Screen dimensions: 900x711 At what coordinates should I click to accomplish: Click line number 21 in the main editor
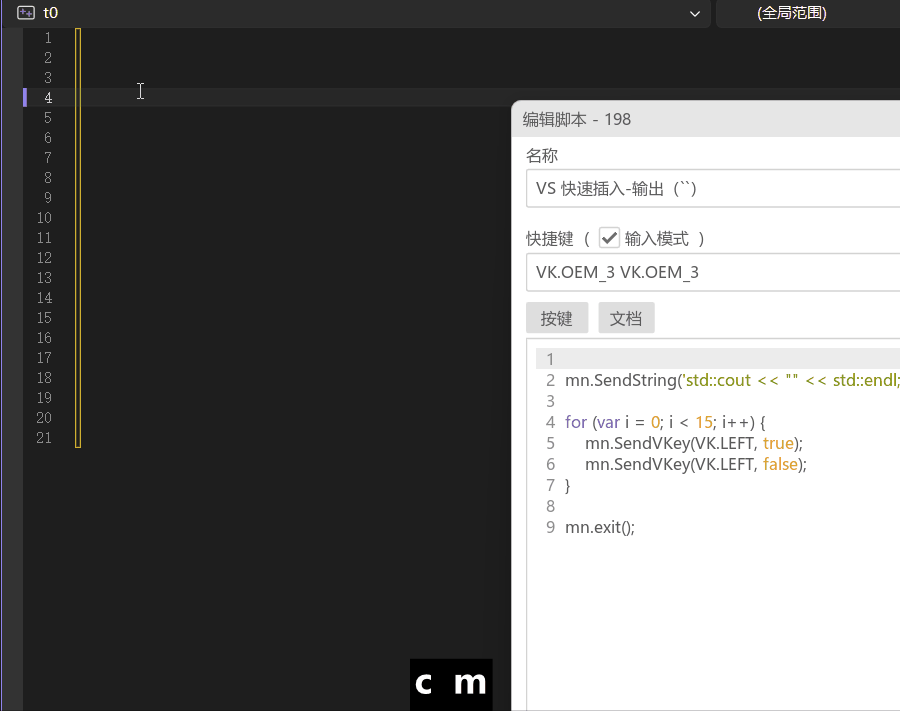pos(44,438)
